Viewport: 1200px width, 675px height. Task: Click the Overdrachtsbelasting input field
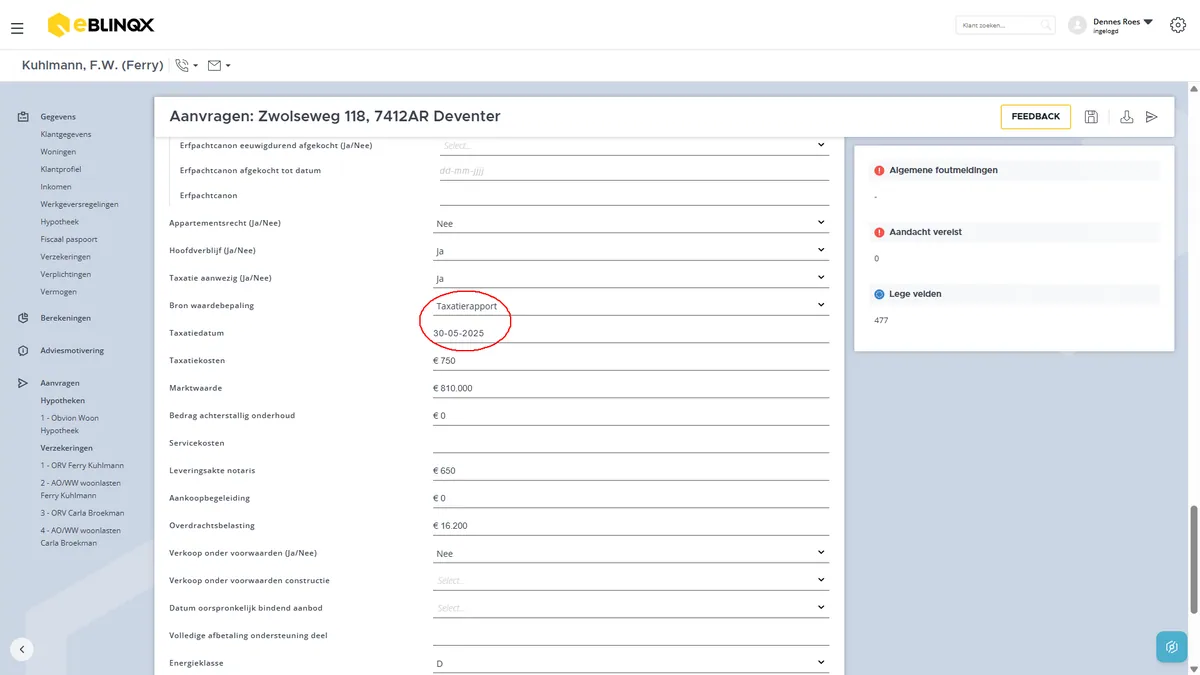click(x=631, y=525)
